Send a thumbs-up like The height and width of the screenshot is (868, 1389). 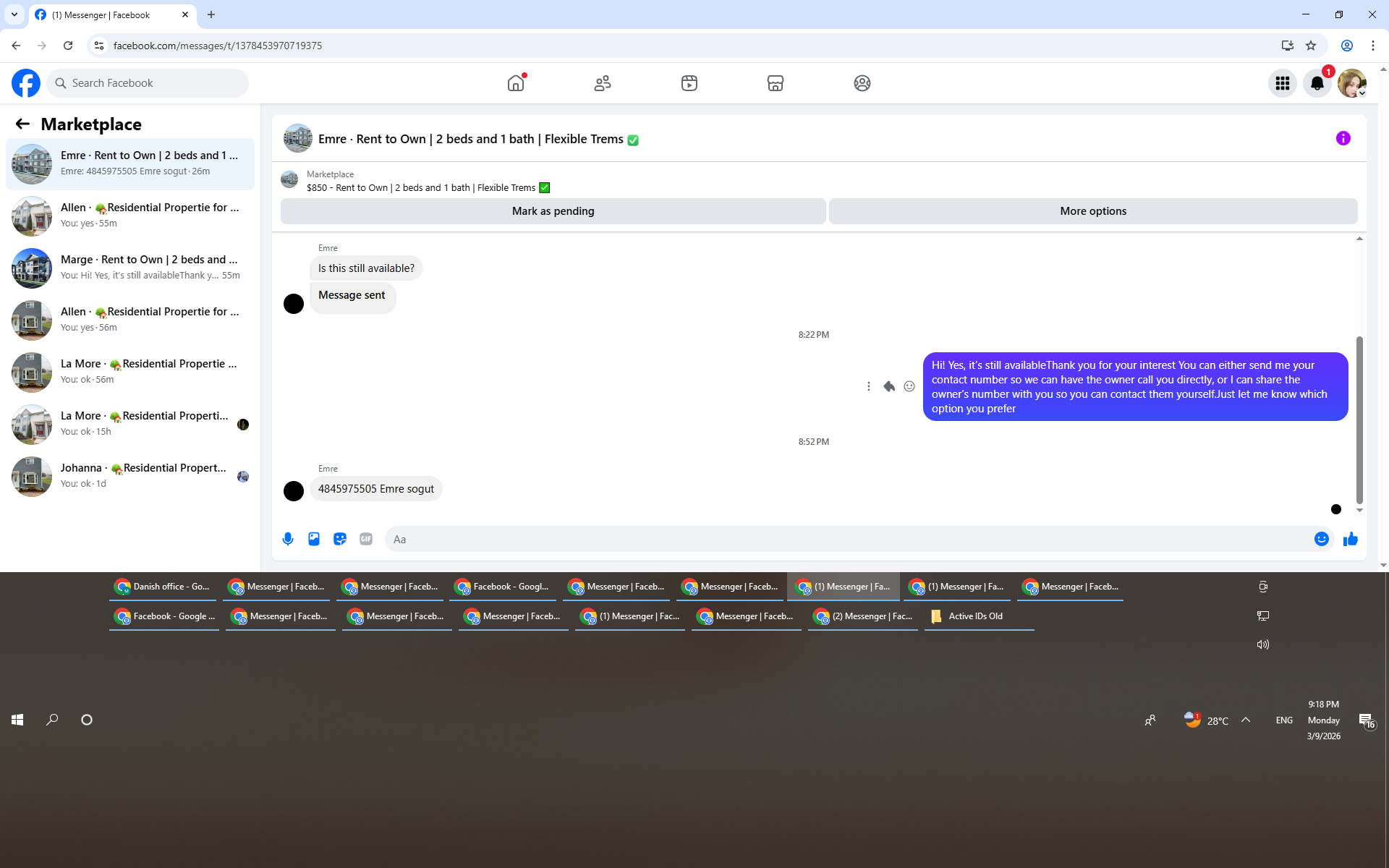tap(1350, 539)
